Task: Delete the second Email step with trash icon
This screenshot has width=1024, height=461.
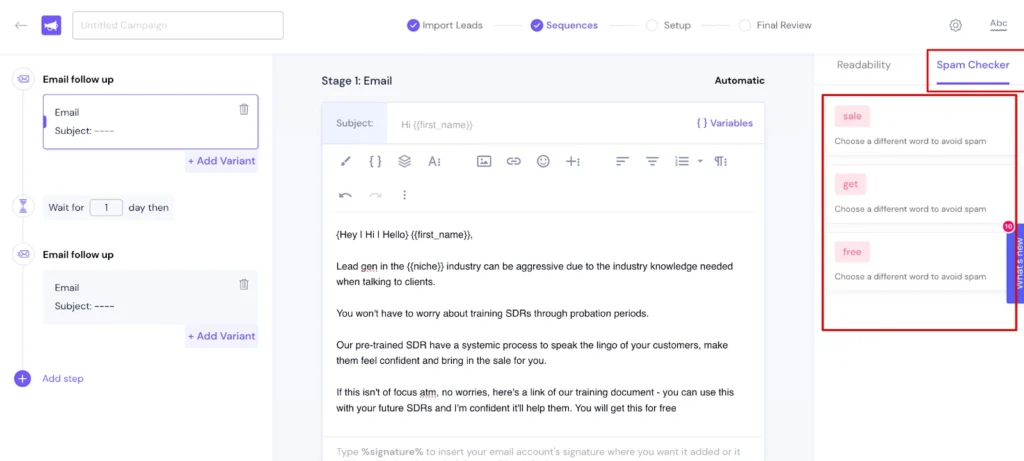Action: click(x=244, y=284)
